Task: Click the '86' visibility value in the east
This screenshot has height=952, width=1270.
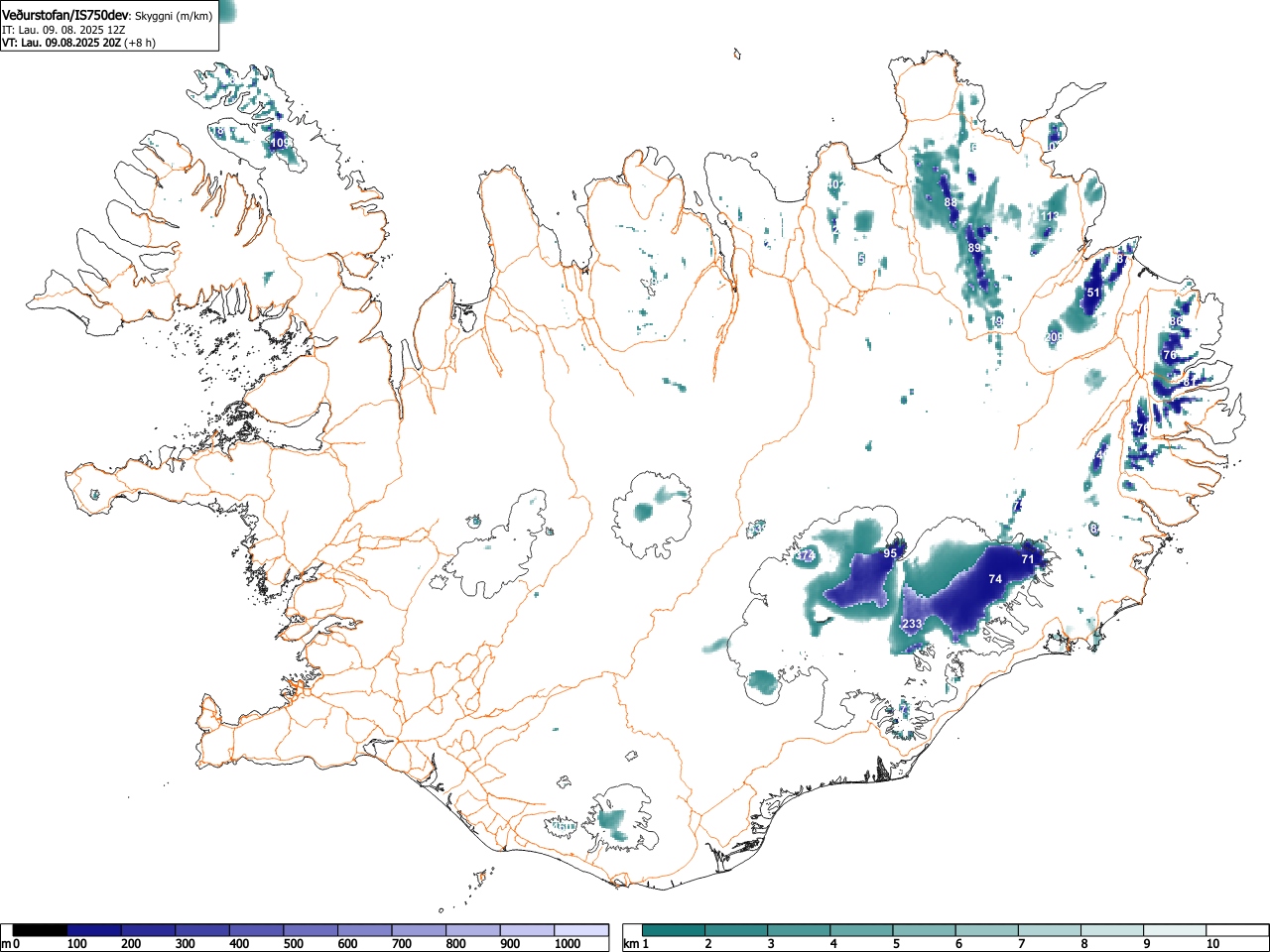Action: (1176, 321)
